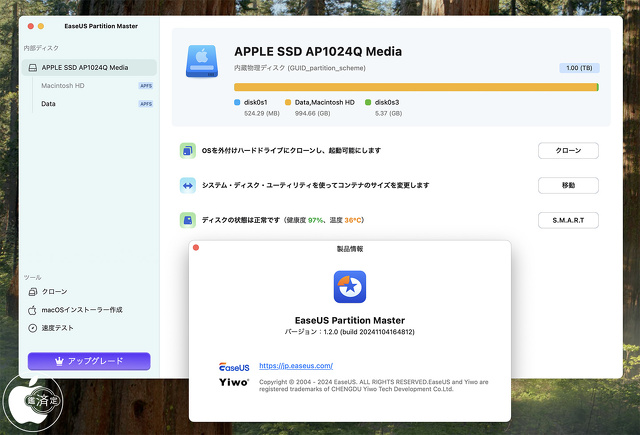Image resolution: width=640 pixels, height=435 pixels.
Task: Select the Data volume
Action: tap(48, 104)
